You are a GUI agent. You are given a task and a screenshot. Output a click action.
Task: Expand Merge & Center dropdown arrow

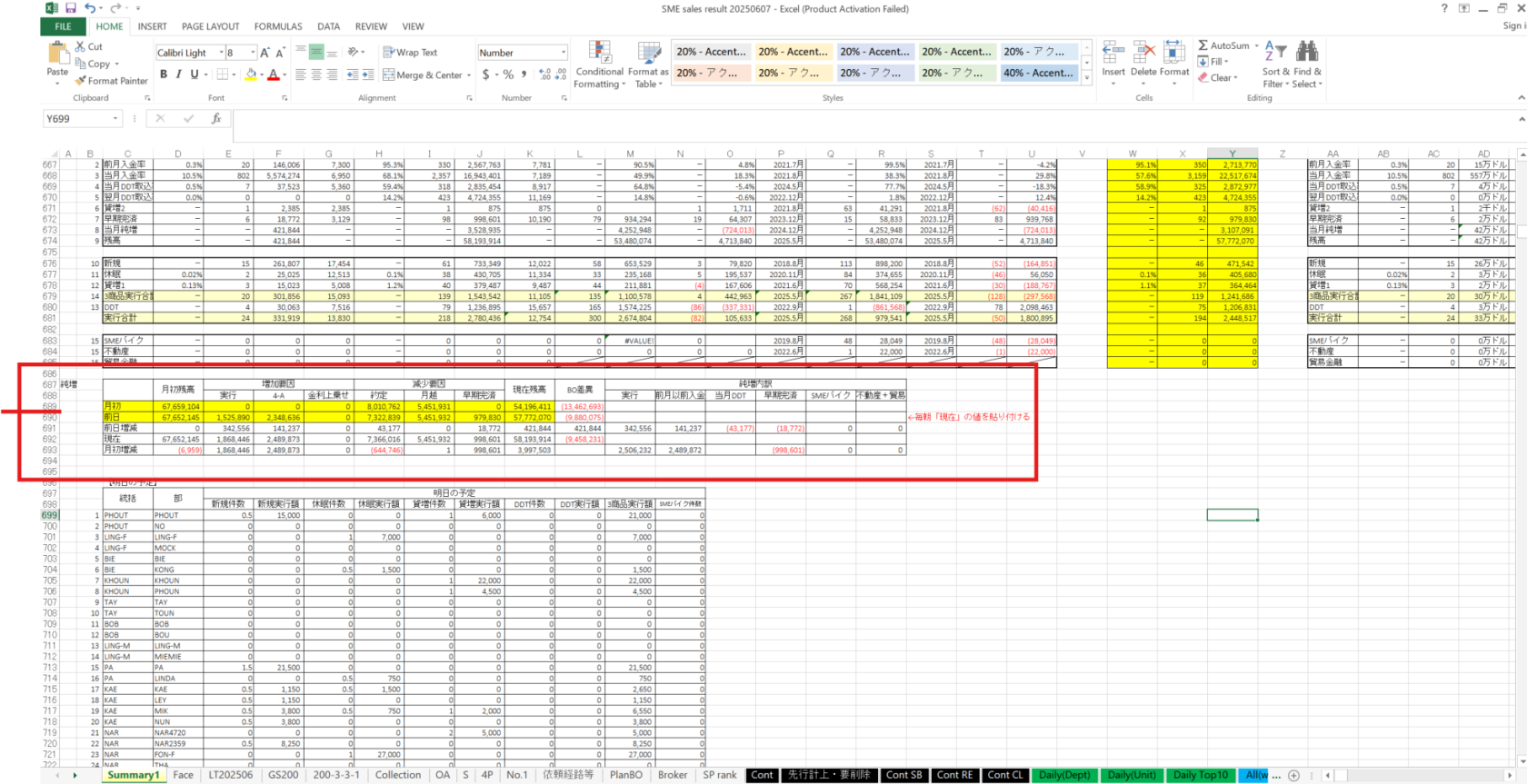click(469, 75)
